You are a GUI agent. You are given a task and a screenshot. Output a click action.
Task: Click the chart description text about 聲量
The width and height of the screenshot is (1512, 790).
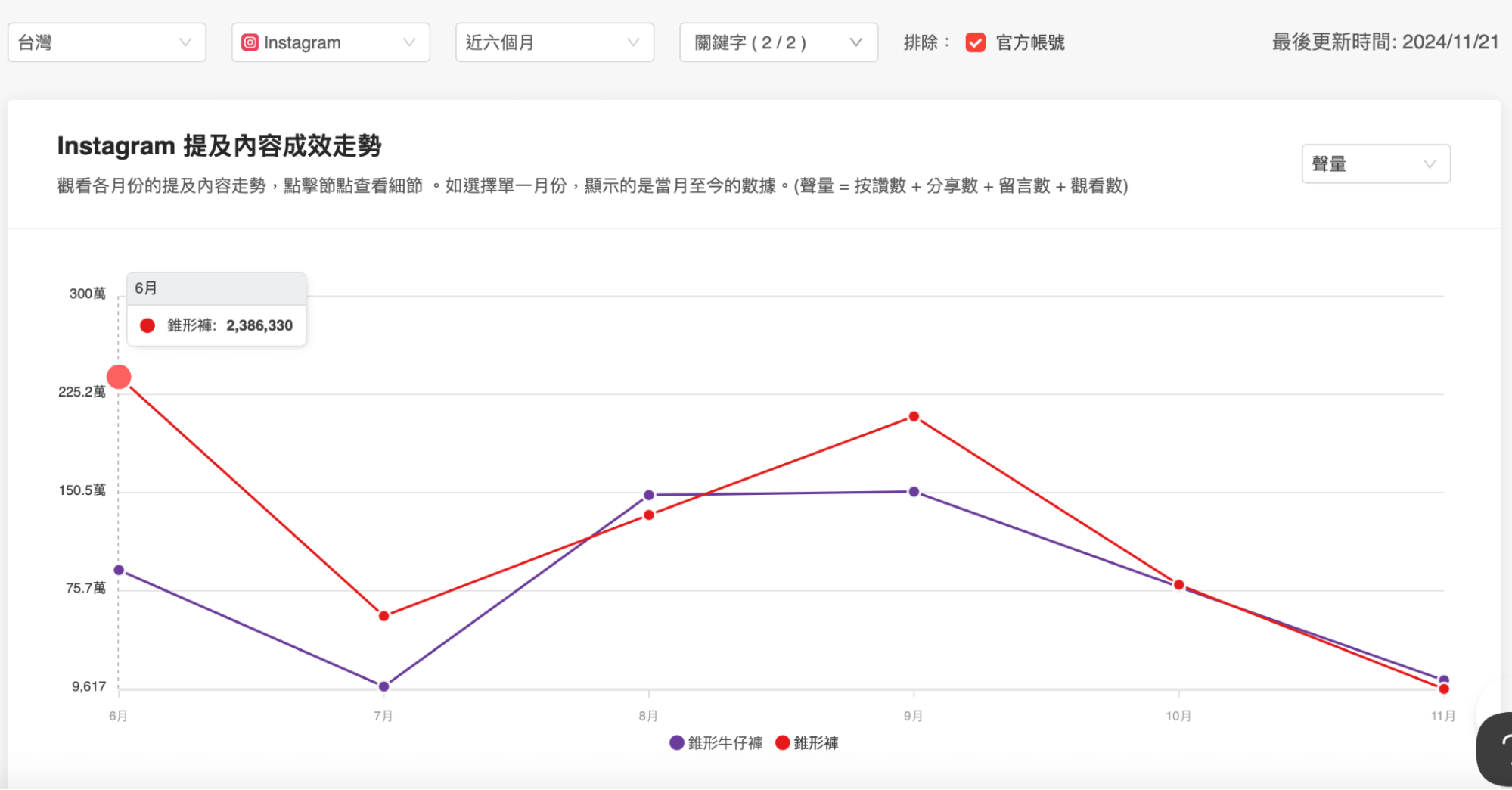[592, 185]
